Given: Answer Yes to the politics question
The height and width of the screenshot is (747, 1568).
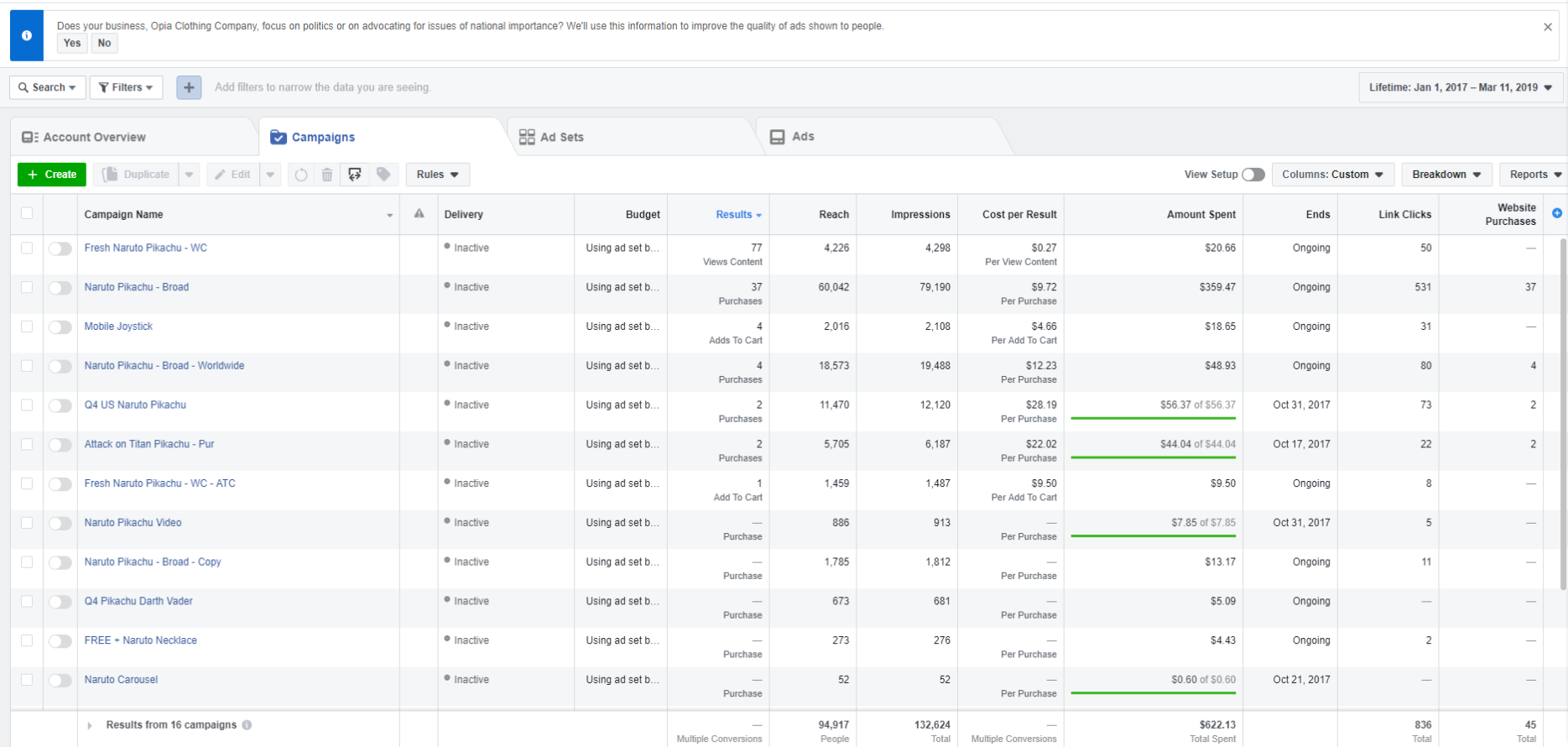Looking at the screenshot, I should tap(72, 44).
